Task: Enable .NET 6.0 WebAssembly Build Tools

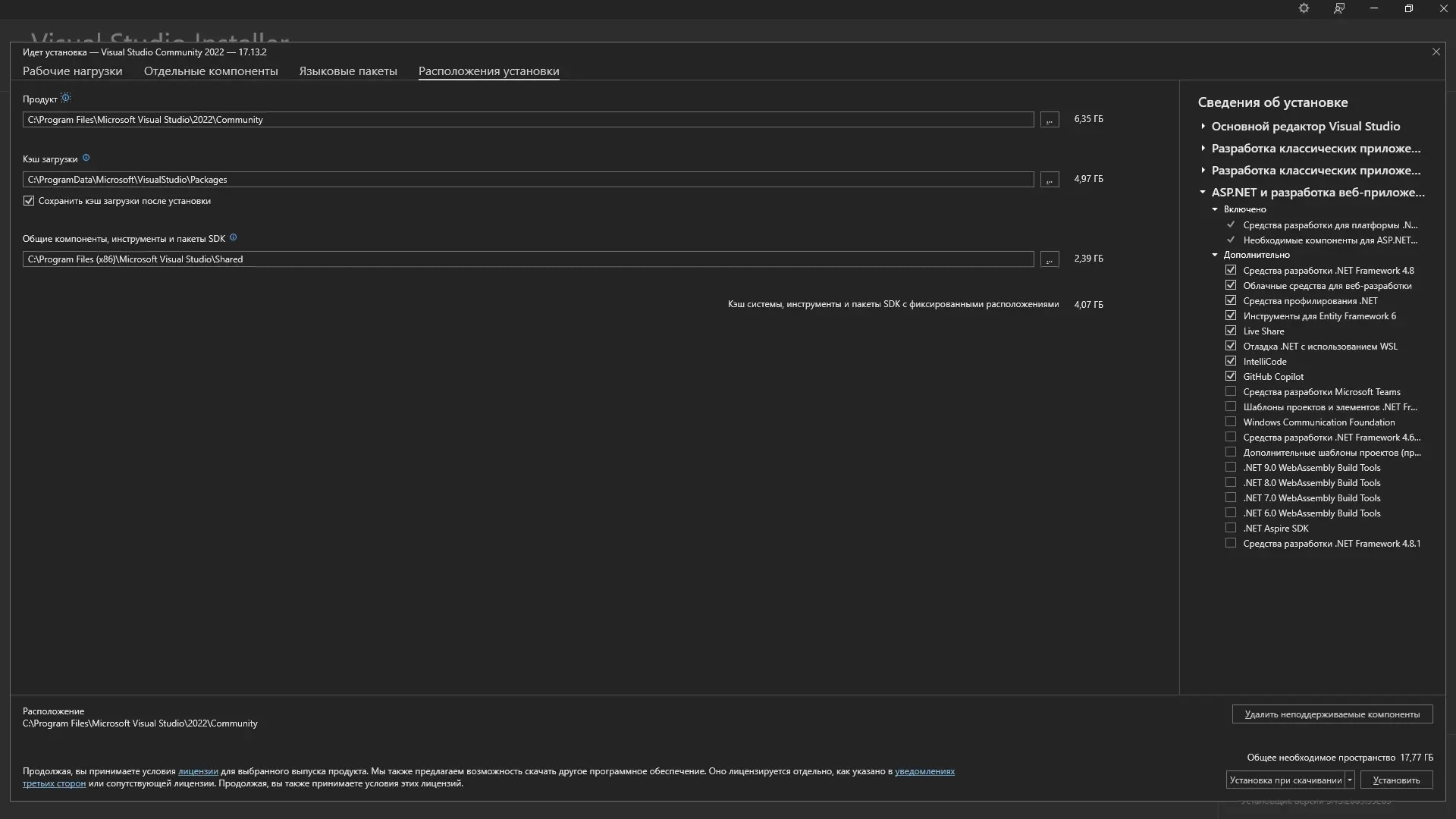Action: (1231, 513)
